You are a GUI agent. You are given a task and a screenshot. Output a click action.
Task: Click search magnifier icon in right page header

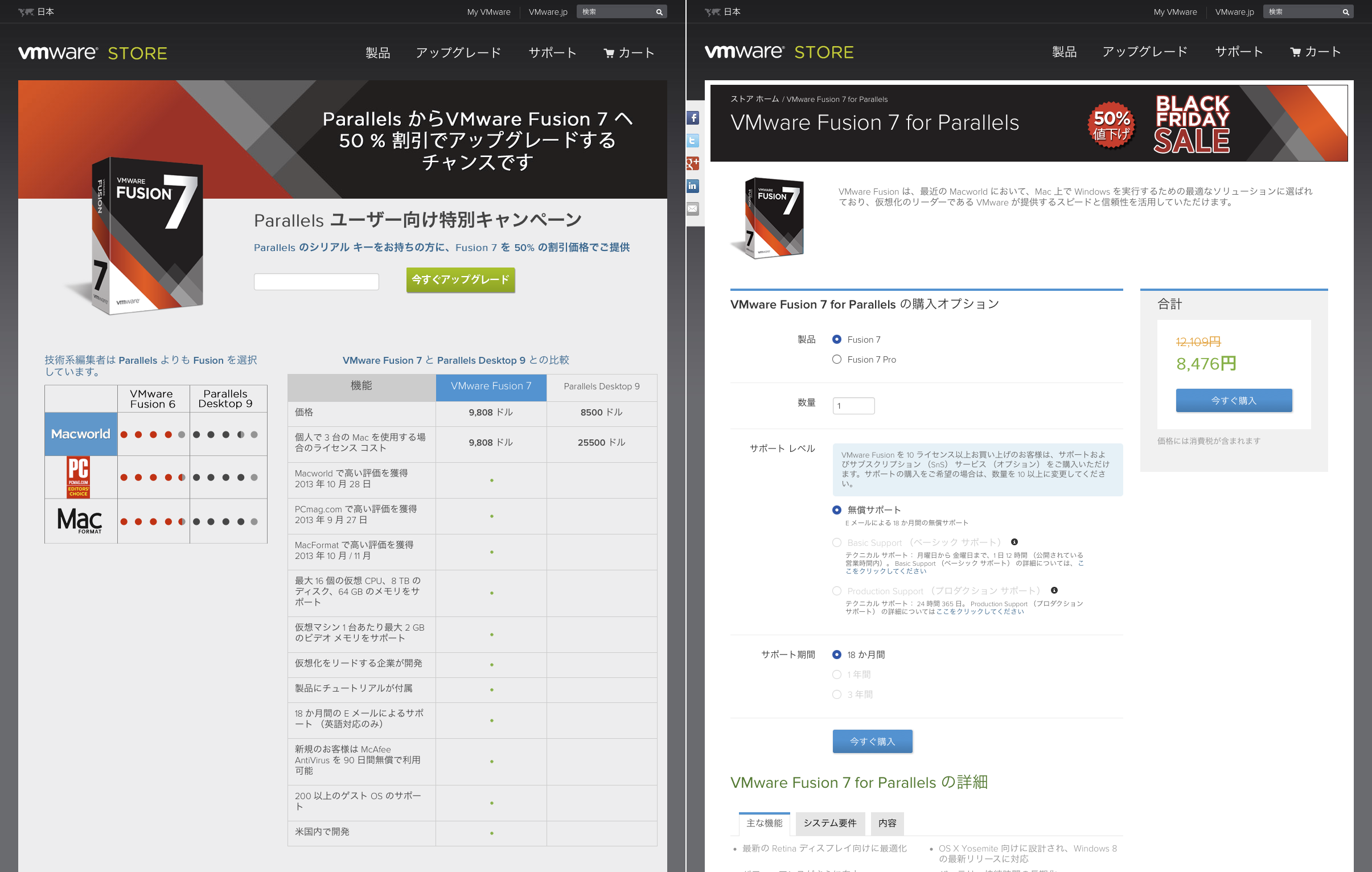1346,12
